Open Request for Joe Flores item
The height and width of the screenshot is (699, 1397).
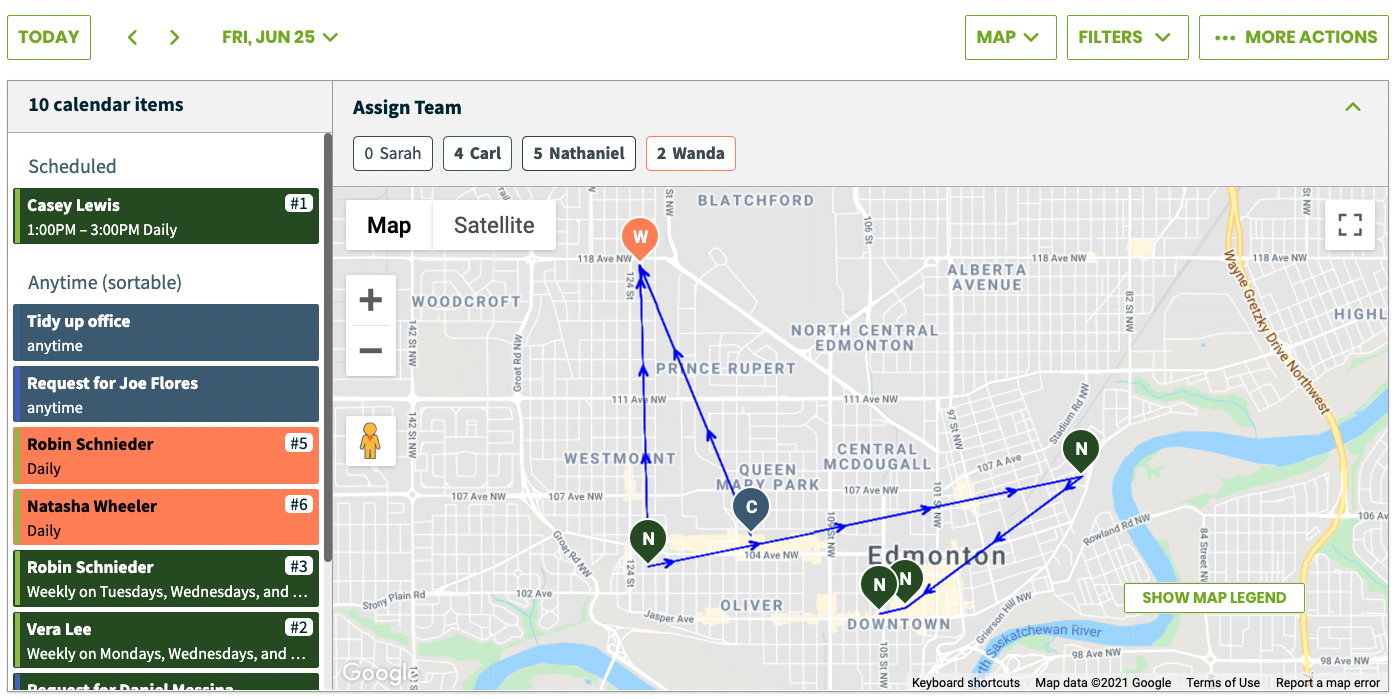pyautogui.click(x=166, y=395)
